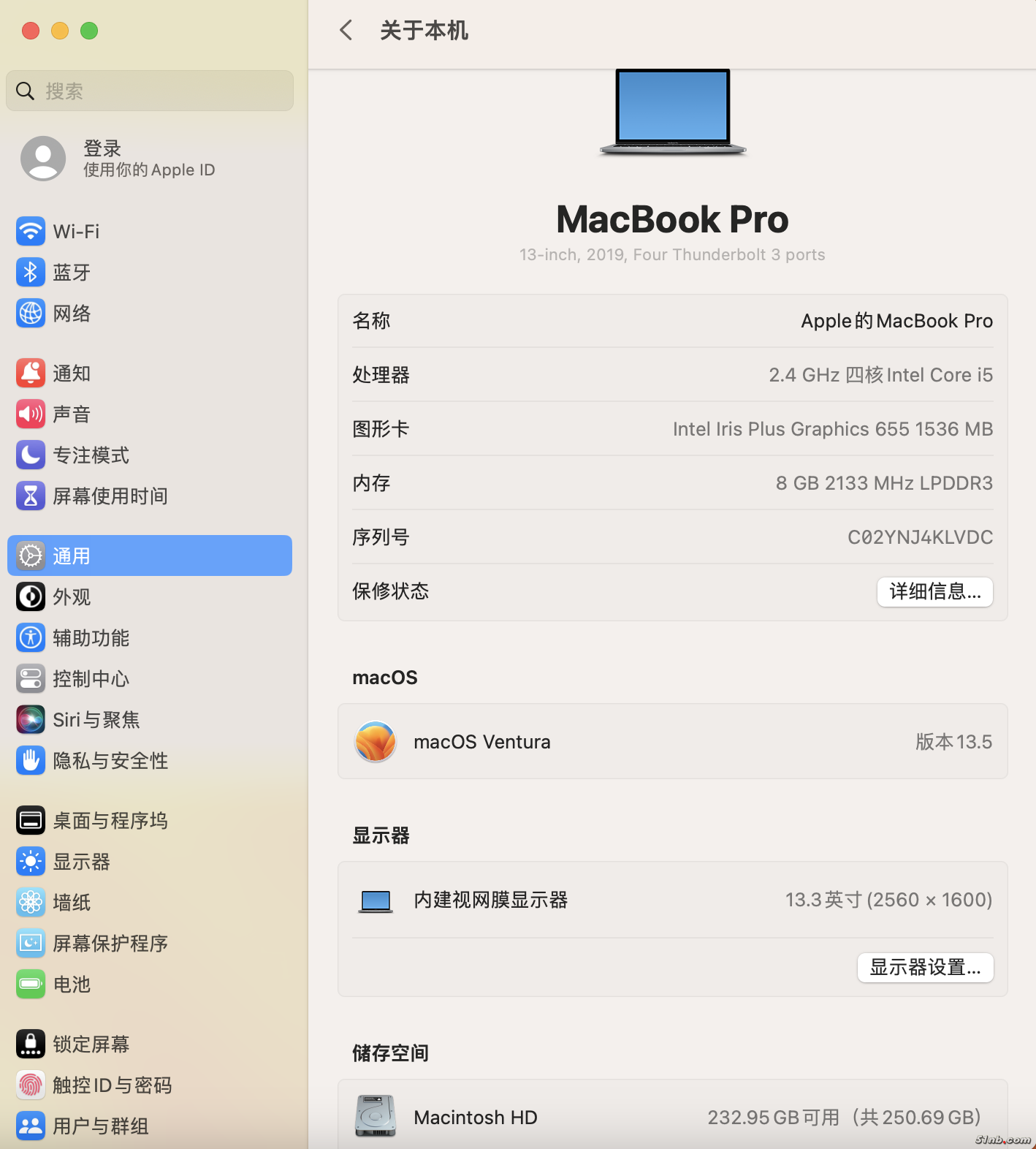Click the MacBook Pro title heading
The image size is (1036, 1149).
[x=673, y=219]
